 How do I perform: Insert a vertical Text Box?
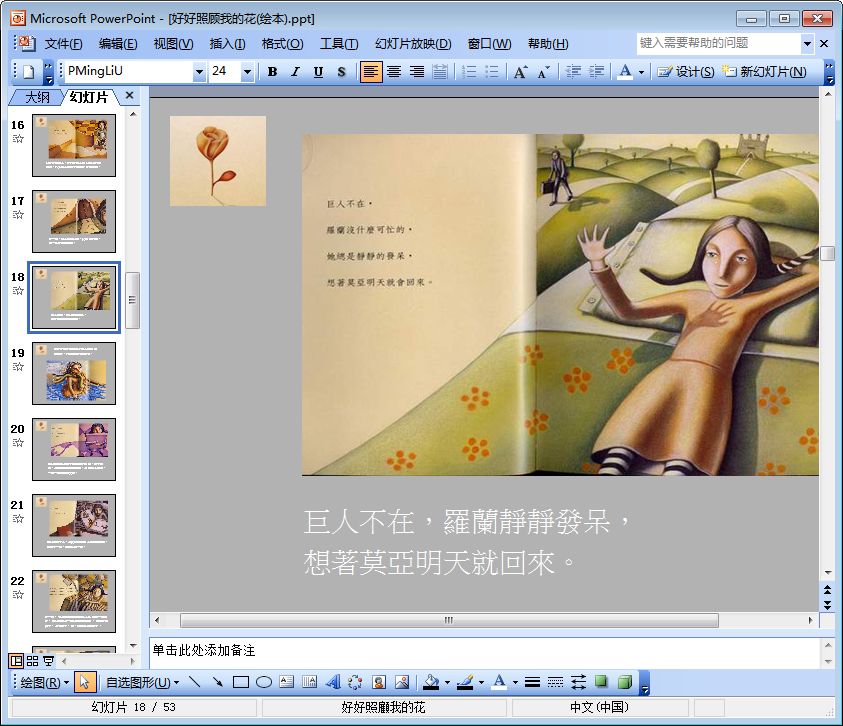(310, 682)
